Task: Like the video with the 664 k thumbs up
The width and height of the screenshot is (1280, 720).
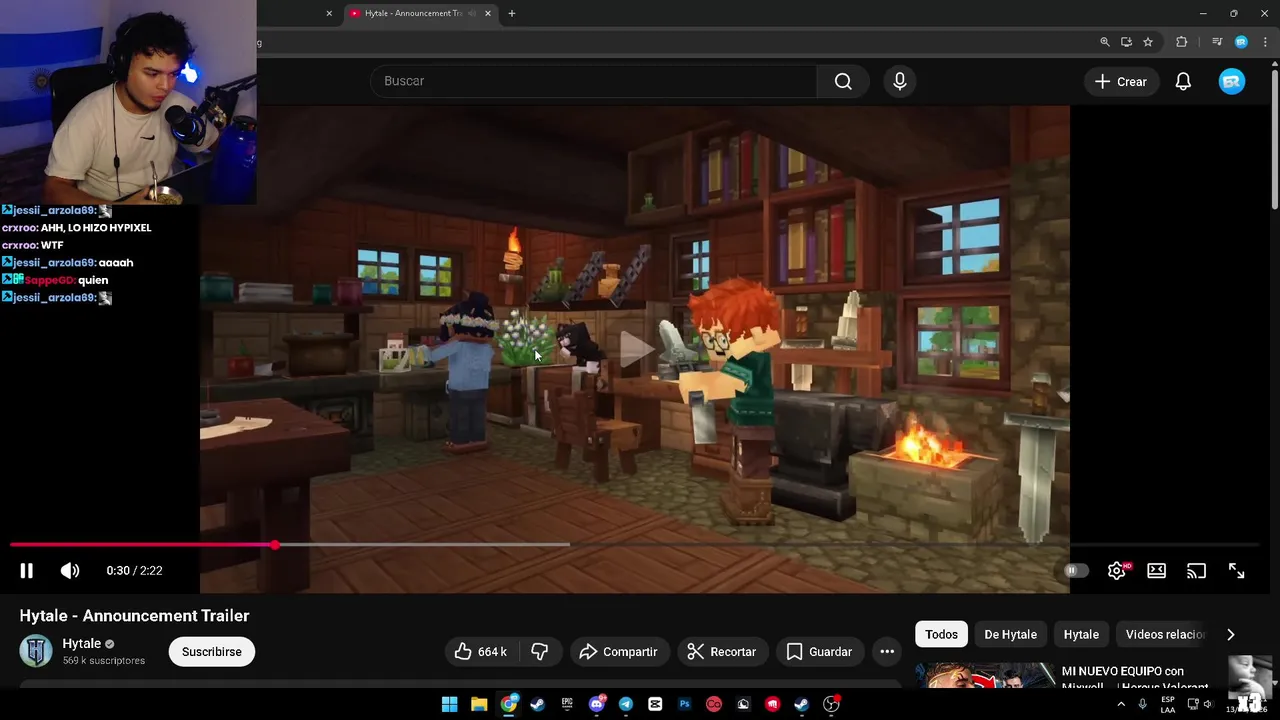Action: point(481,651)
